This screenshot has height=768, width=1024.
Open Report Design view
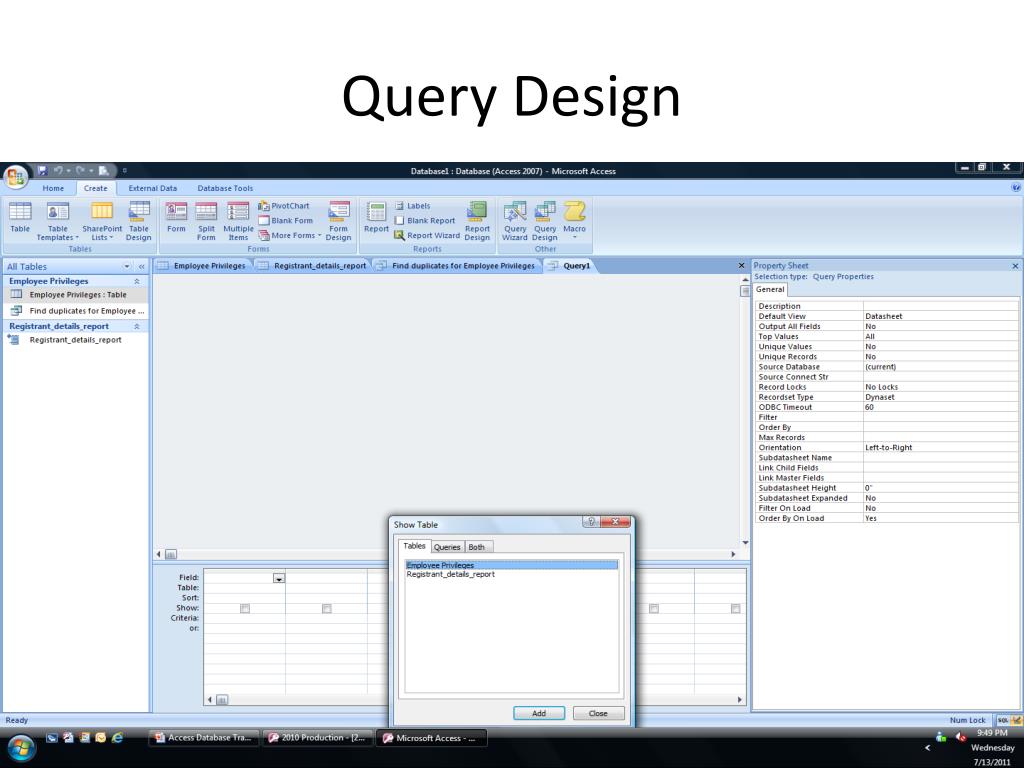[x=477, y=221]
